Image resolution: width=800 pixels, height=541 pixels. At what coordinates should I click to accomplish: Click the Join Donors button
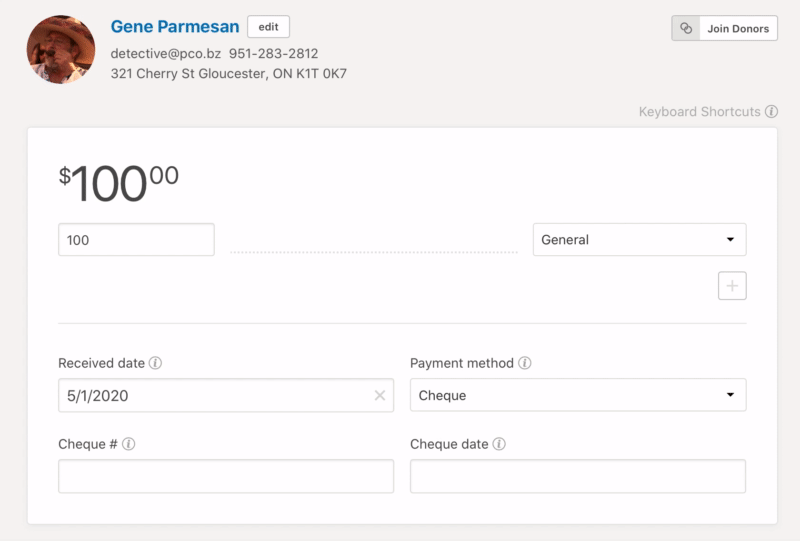(724, 28)
